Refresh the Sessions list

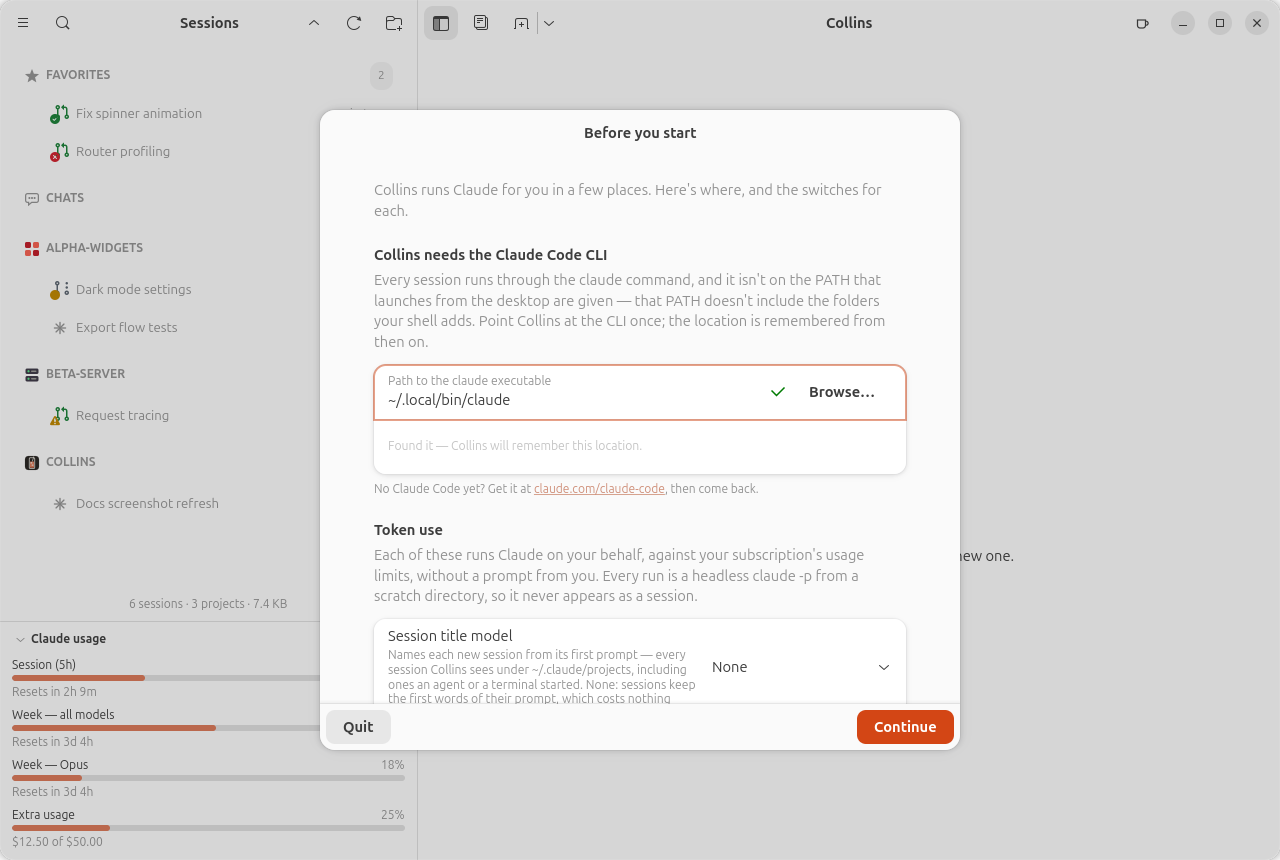(354, 23)
